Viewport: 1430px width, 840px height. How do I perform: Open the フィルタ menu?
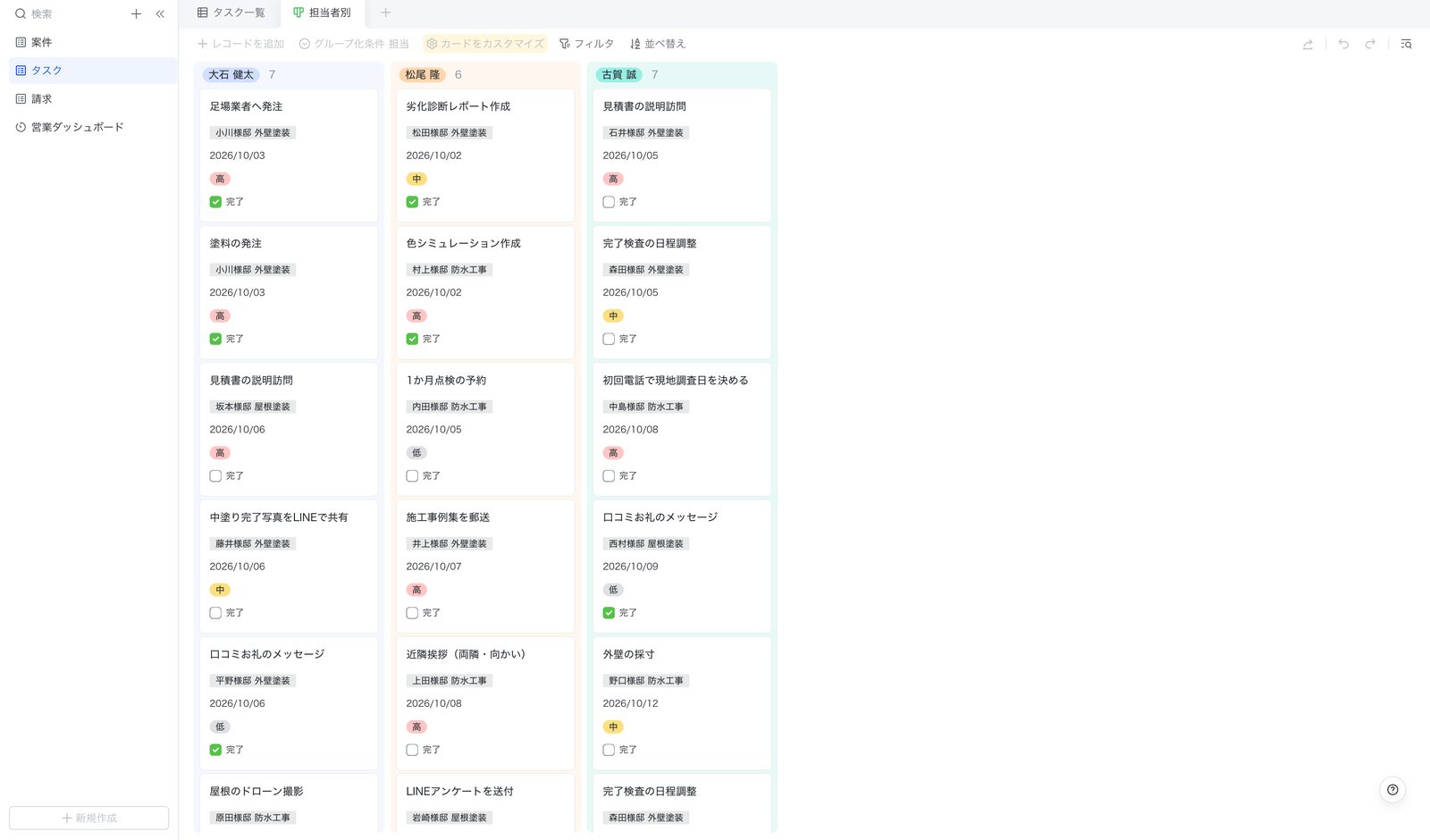tap(586, 44)
